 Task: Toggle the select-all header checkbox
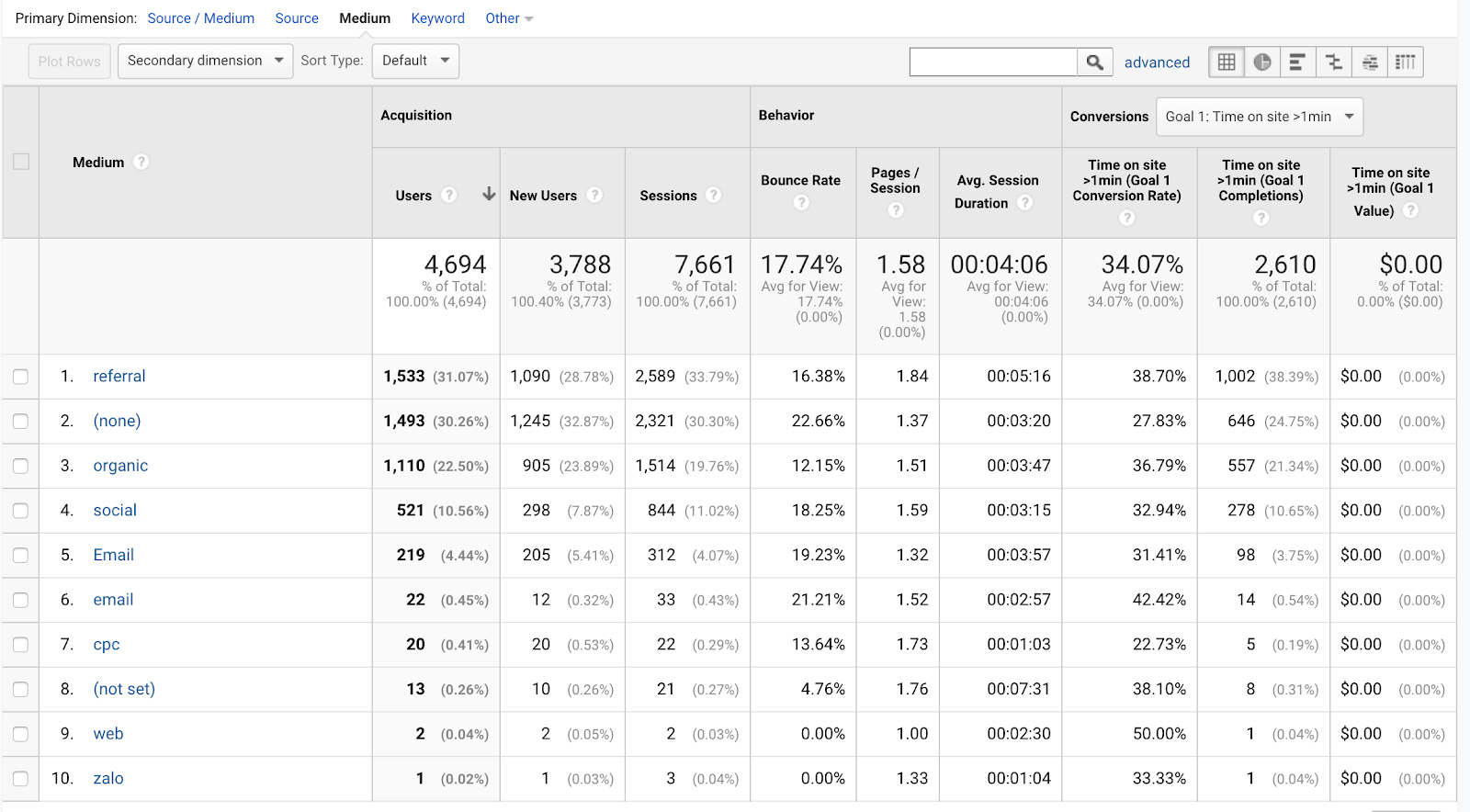(21, 162)
